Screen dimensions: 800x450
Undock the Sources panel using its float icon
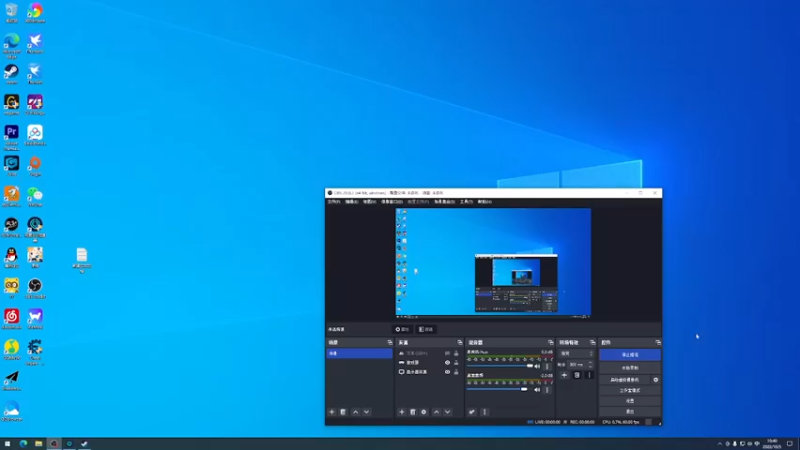(x=460, y=342)
